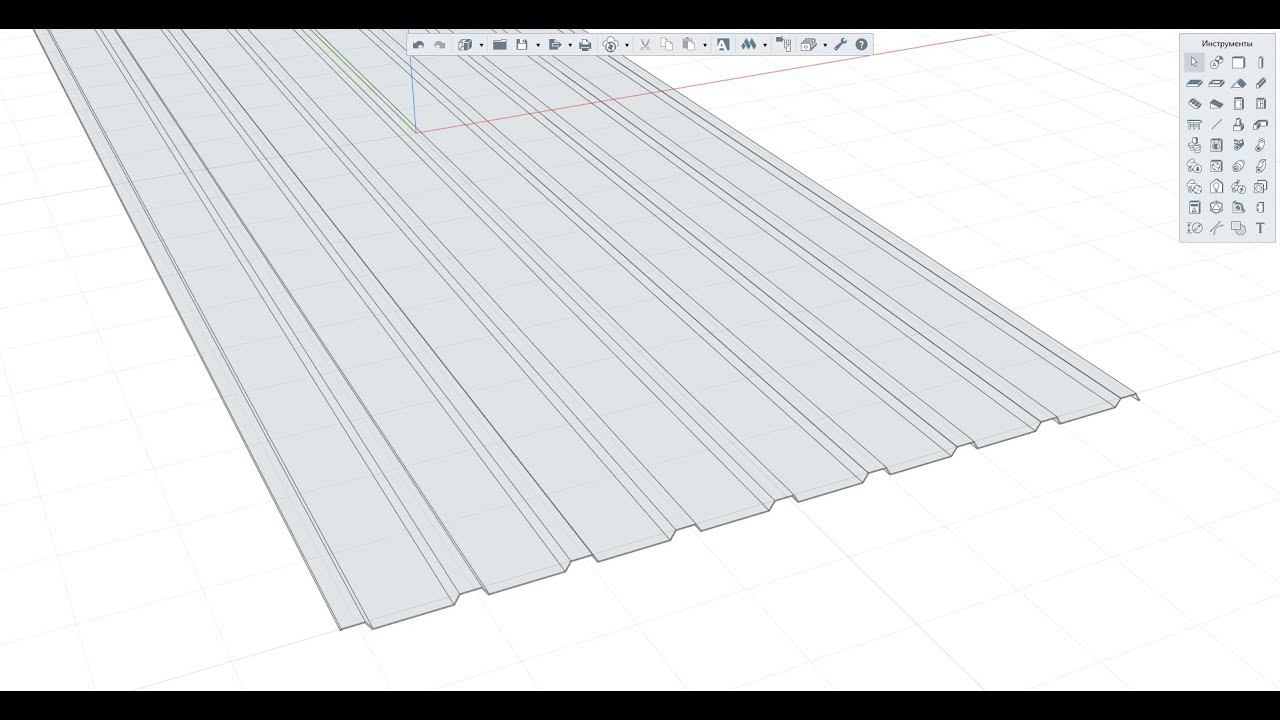This screenshot has width=1280, height=720.
Task: Open settings with the wrench icon
Action: pos(840,45)
